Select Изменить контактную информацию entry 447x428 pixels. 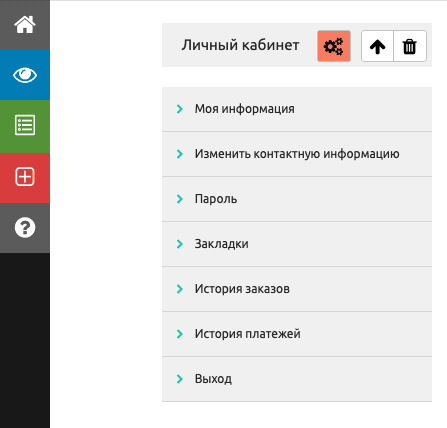(297, 154)
